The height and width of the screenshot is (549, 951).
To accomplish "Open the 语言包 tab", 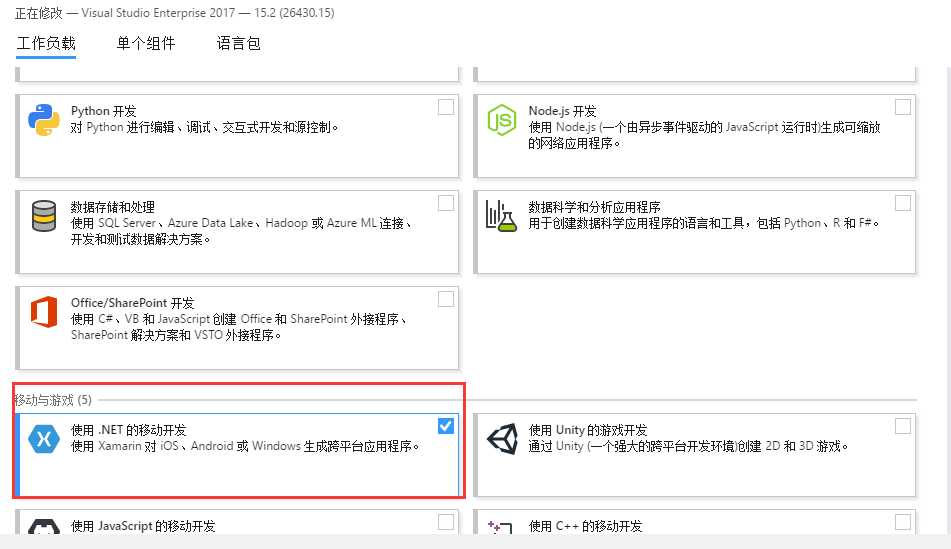I will 238,44.
